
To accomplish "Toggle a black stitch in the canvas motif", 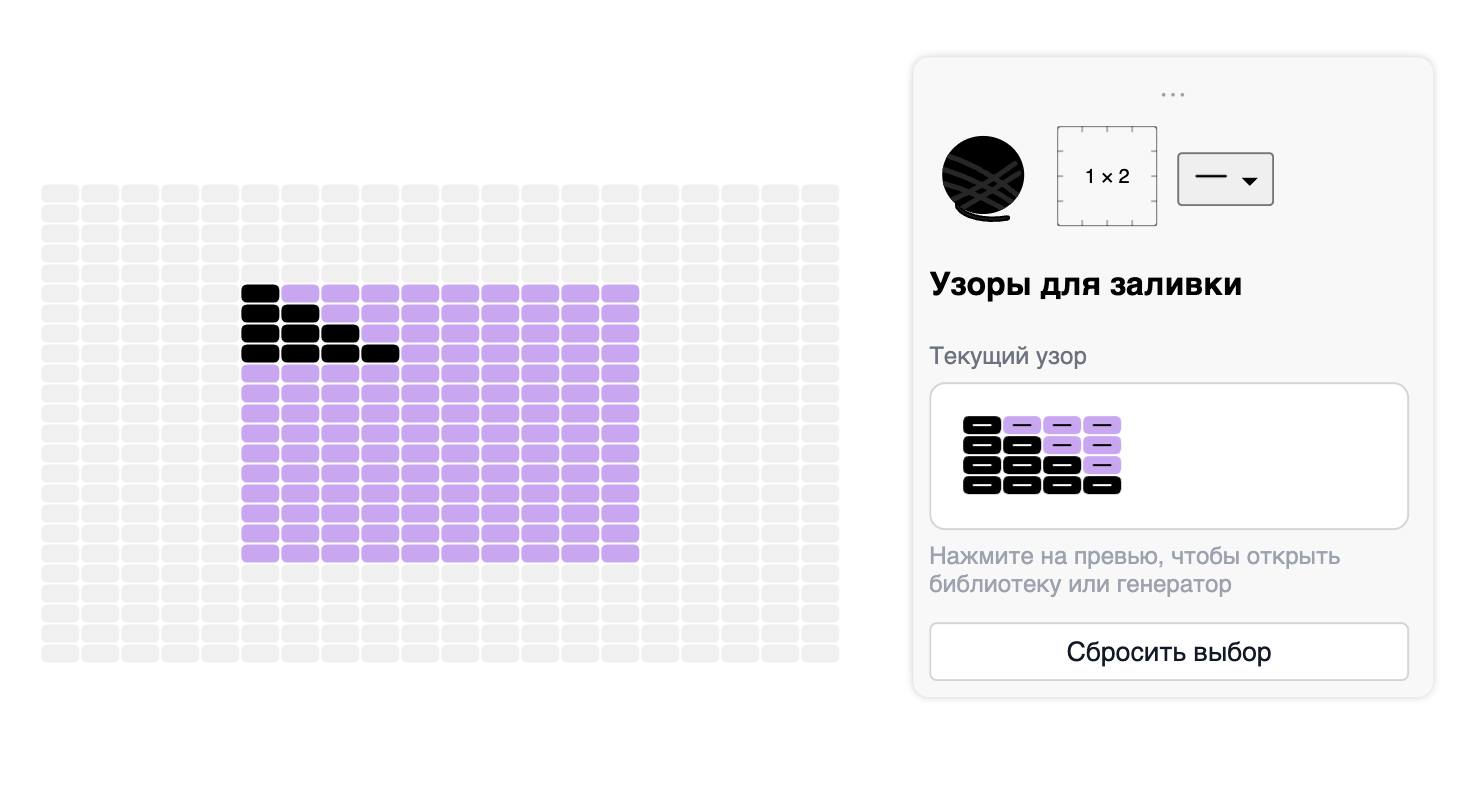I will (x=260, y=292).
